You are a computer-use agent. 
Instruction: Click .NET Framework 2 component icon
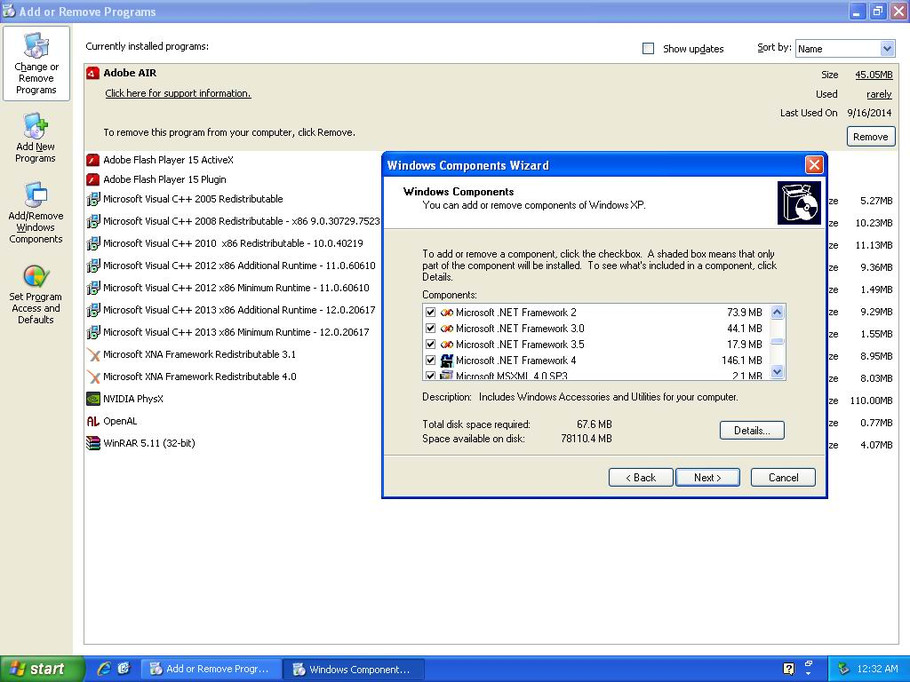coord(446,313)
